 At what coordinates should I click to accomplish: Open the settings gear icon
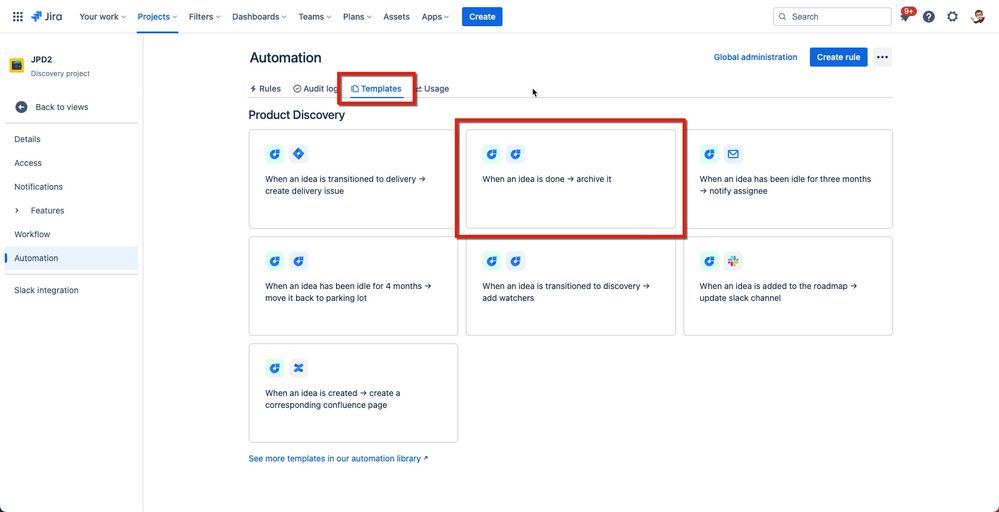[952, 17]
